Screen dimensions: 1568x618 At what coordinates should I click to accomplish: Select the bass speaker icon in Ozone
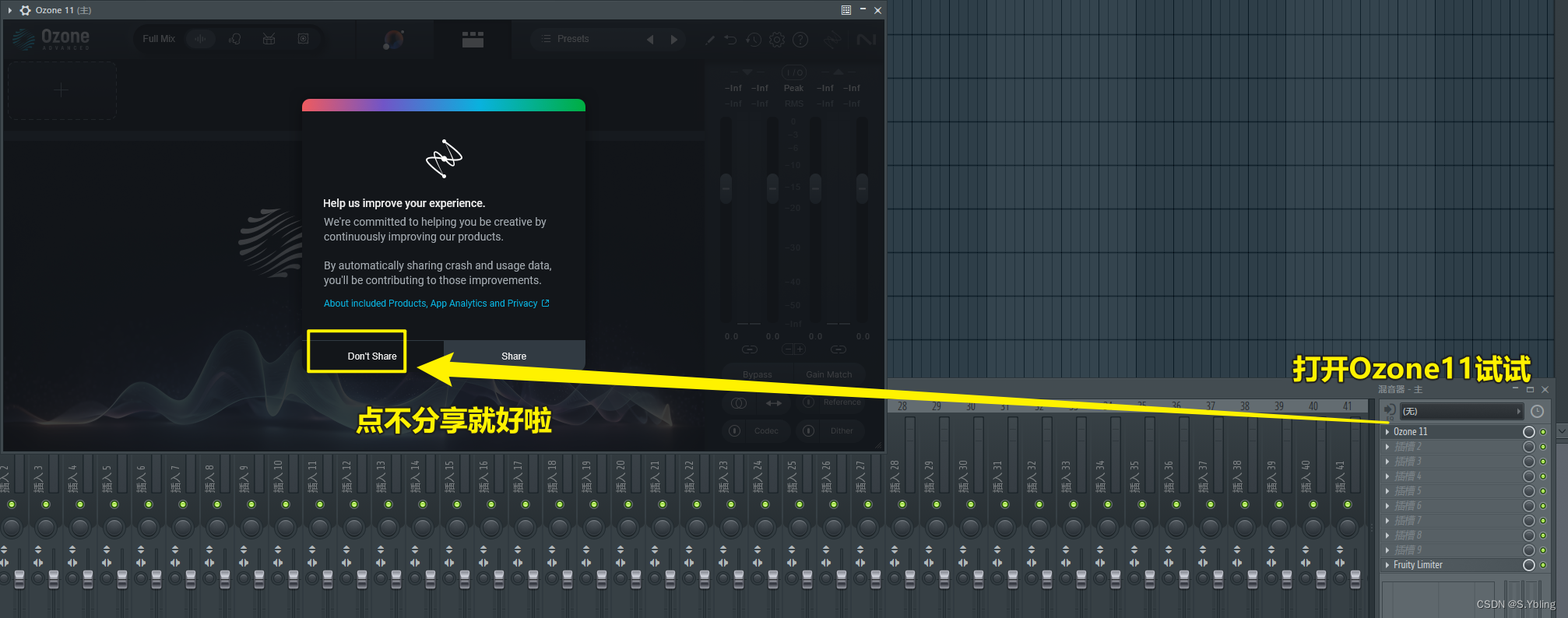(303, 39)
